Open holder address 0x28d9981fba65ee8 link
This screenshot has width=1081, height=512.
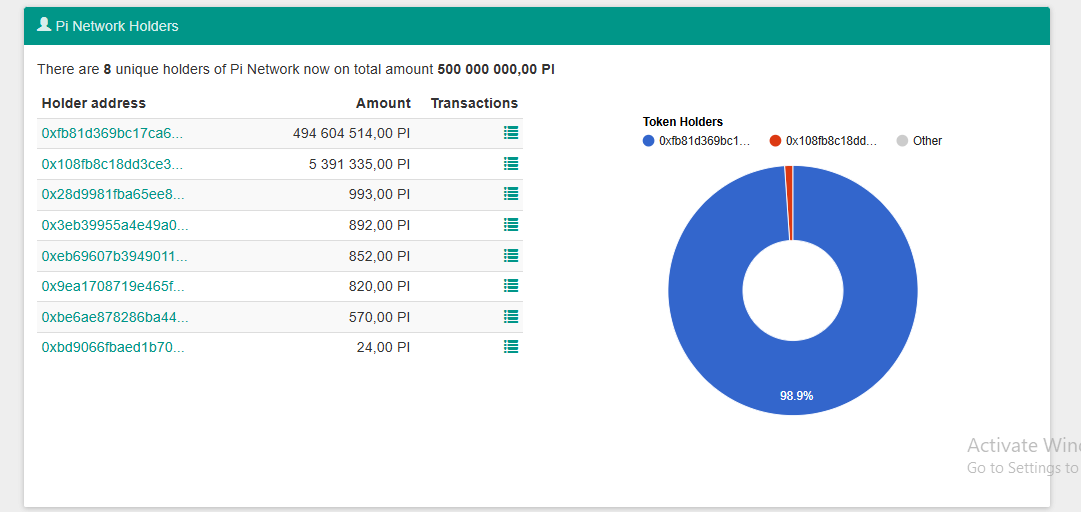pyautogui.click(x=113, y=194)
